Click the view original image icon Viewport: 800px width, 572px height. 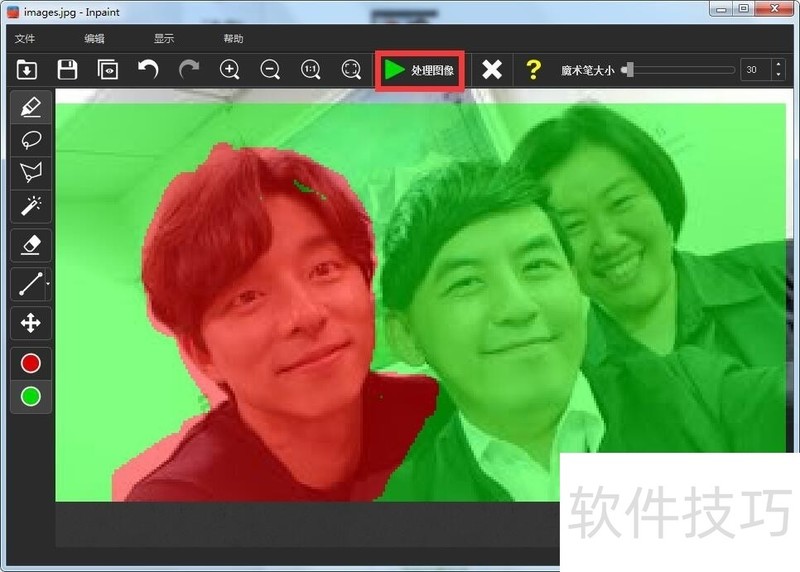108,69
